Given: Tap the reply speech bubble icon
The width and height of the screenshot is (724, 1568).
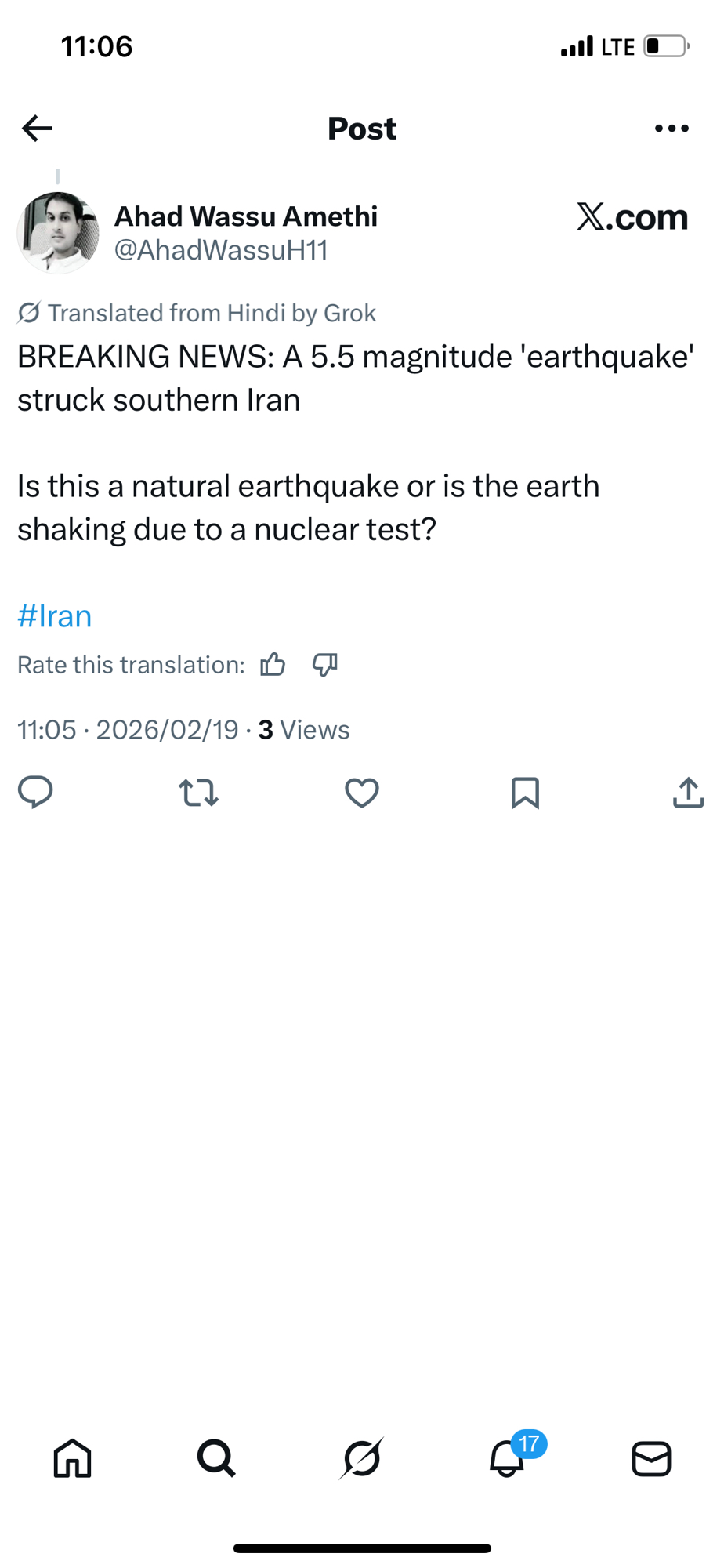Looking at the screenshot, I should tap(35, 792).
